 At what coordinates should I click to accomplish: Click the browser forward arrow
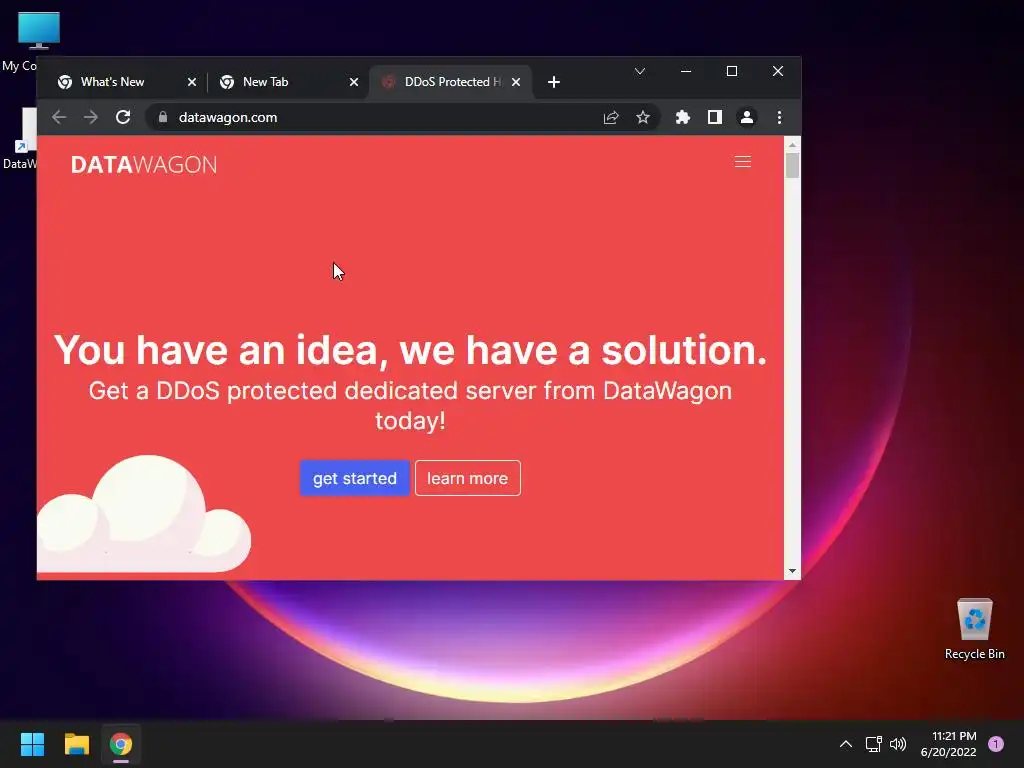pyautogui.click(x=91, y=118)
